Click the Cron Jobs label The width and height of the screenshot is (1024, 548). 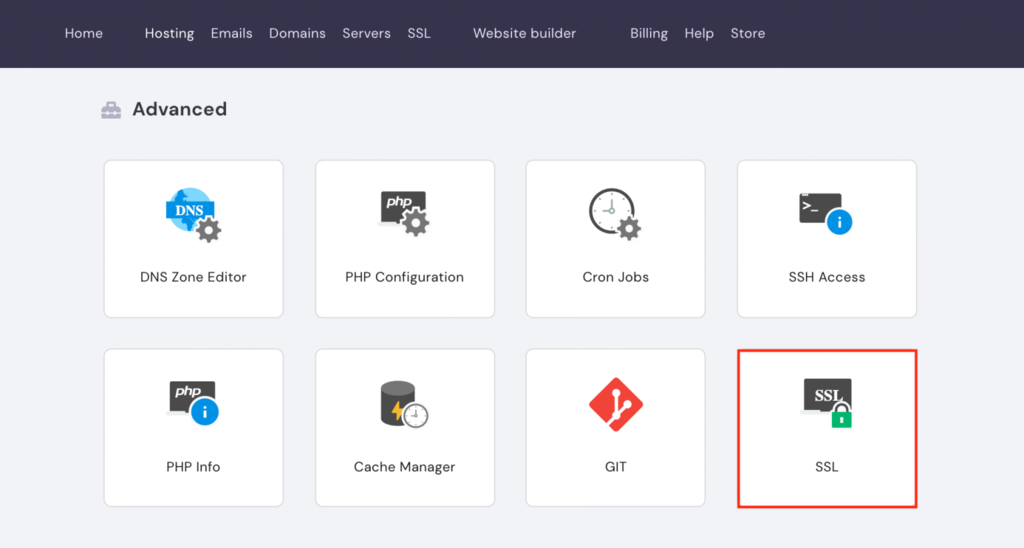click(615, 277)
